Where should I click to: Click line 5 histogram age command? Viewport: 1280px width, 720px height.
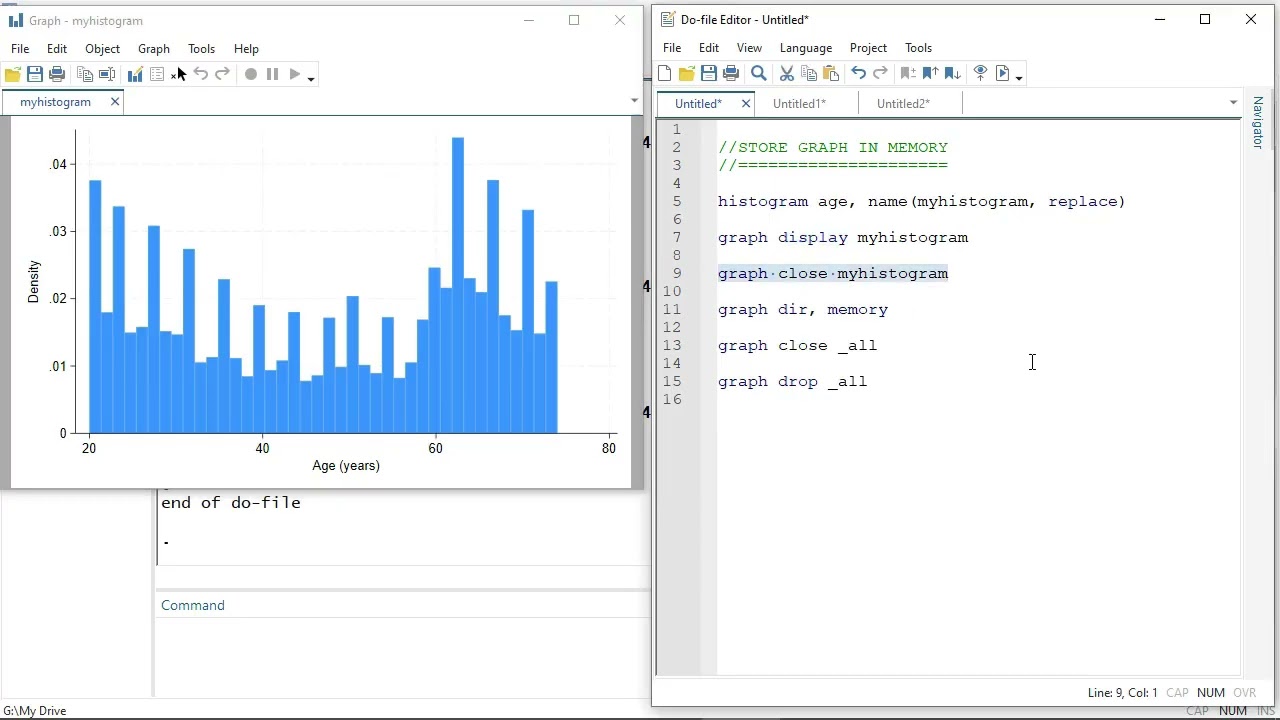921,201
